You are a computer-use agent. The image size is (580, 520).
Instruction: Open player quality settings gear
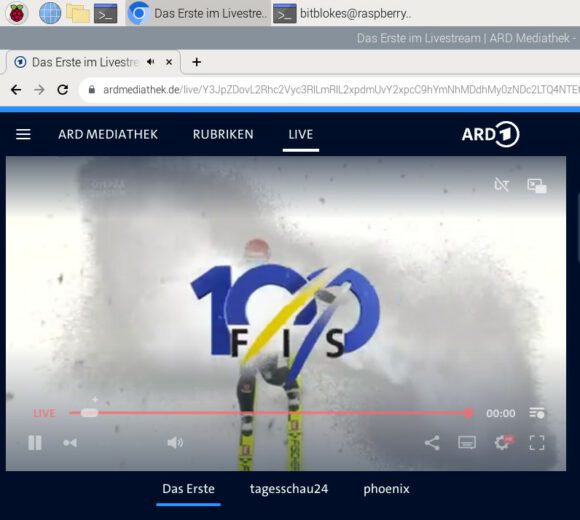[x=502, y=442]
